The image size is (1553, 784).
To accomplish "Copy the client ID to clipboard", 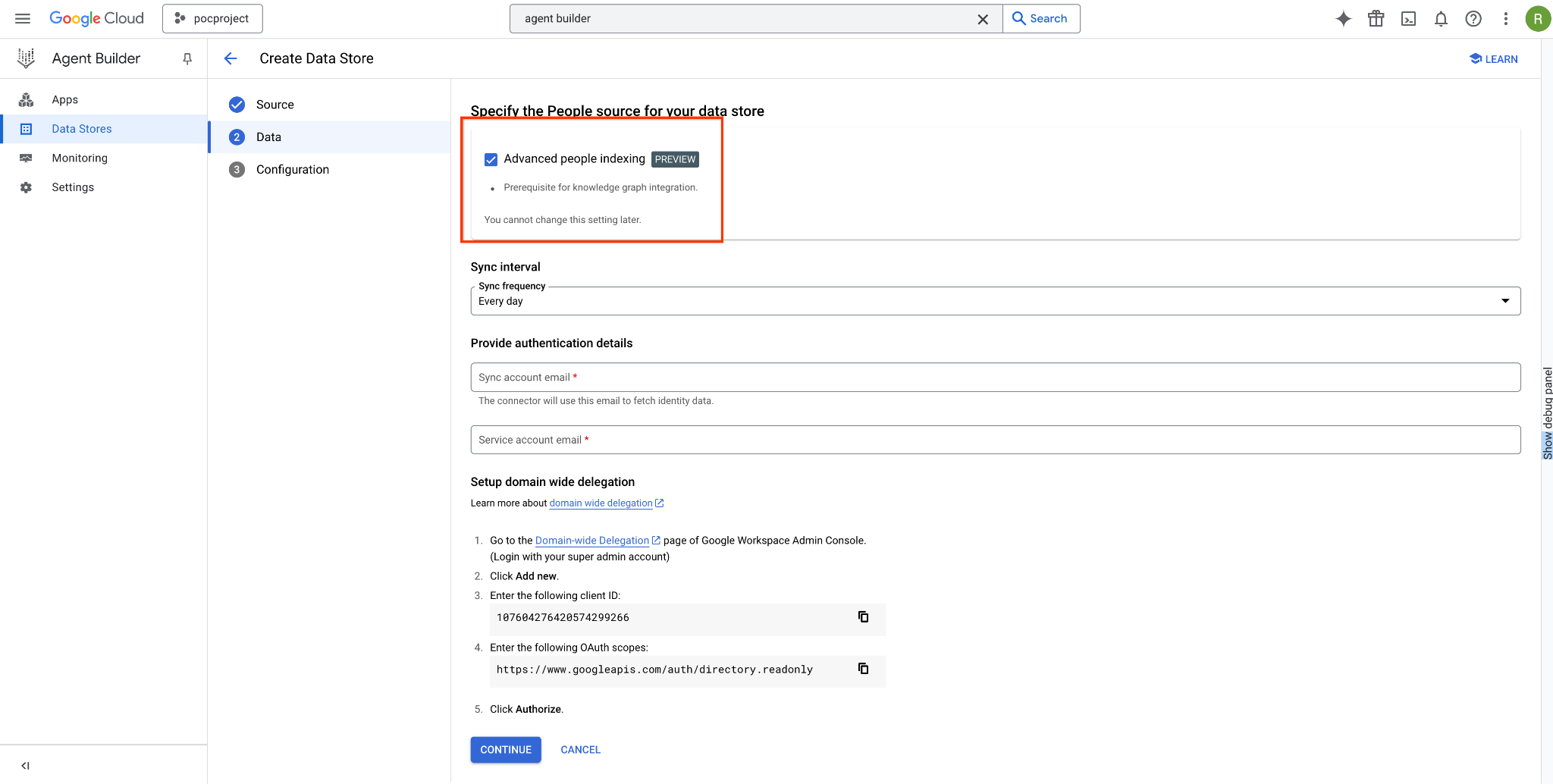I will click(x=863, y=616).
